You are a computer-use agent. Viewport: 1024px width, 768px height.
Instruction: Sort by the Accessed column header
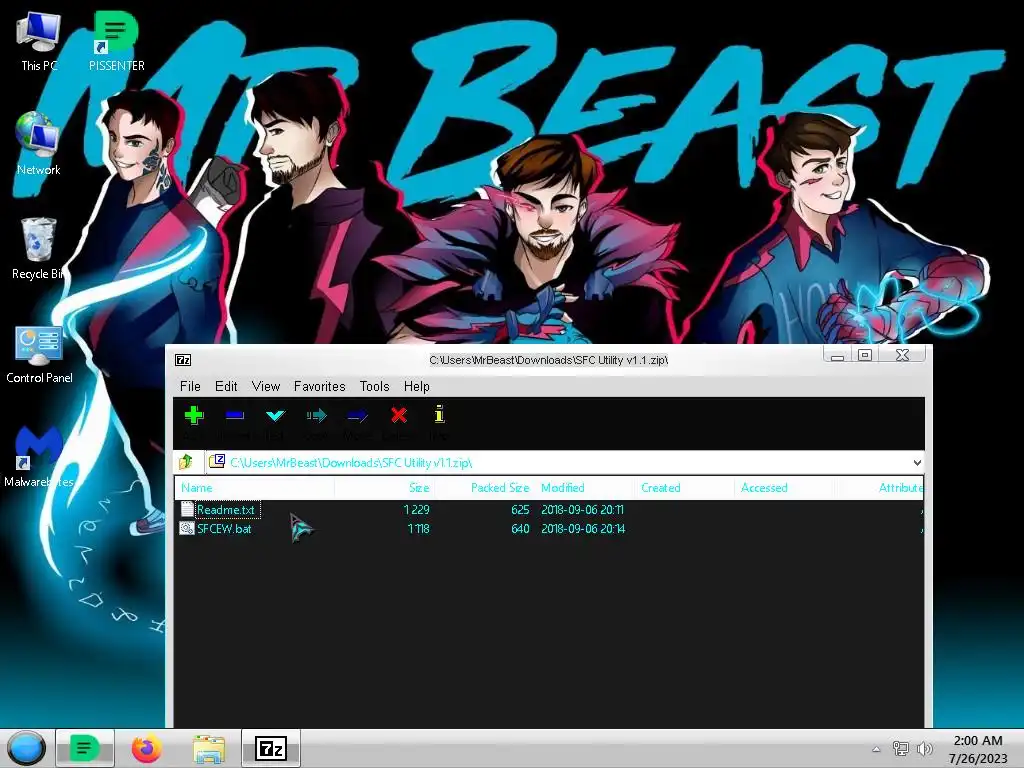pyautogui.click(x=786, y=488)
